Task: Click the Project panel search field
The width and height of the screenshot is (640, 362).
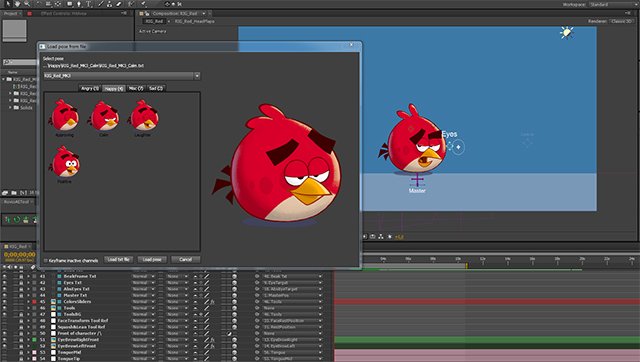Action: pyautogui.click(x=20, y=62)
